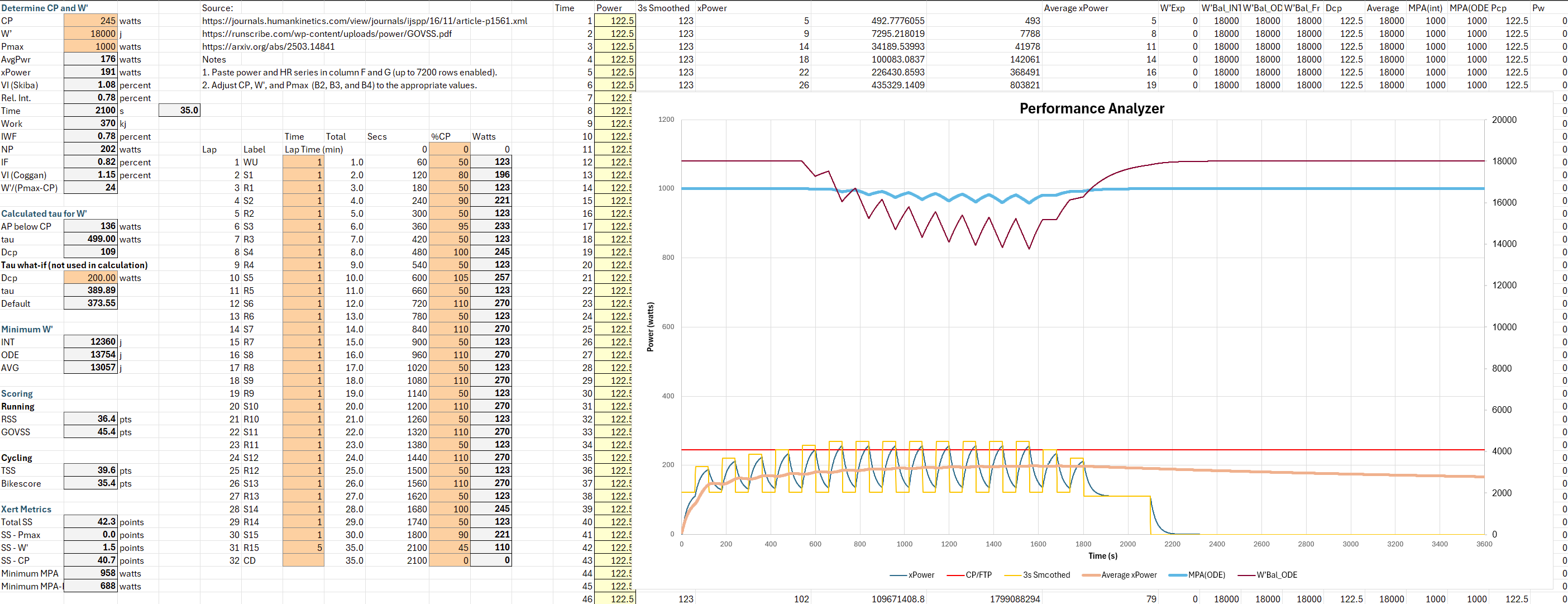The image size is (1568, 604).
Task: Select the lap time cell for R15
Action: (x=303, y=548)
